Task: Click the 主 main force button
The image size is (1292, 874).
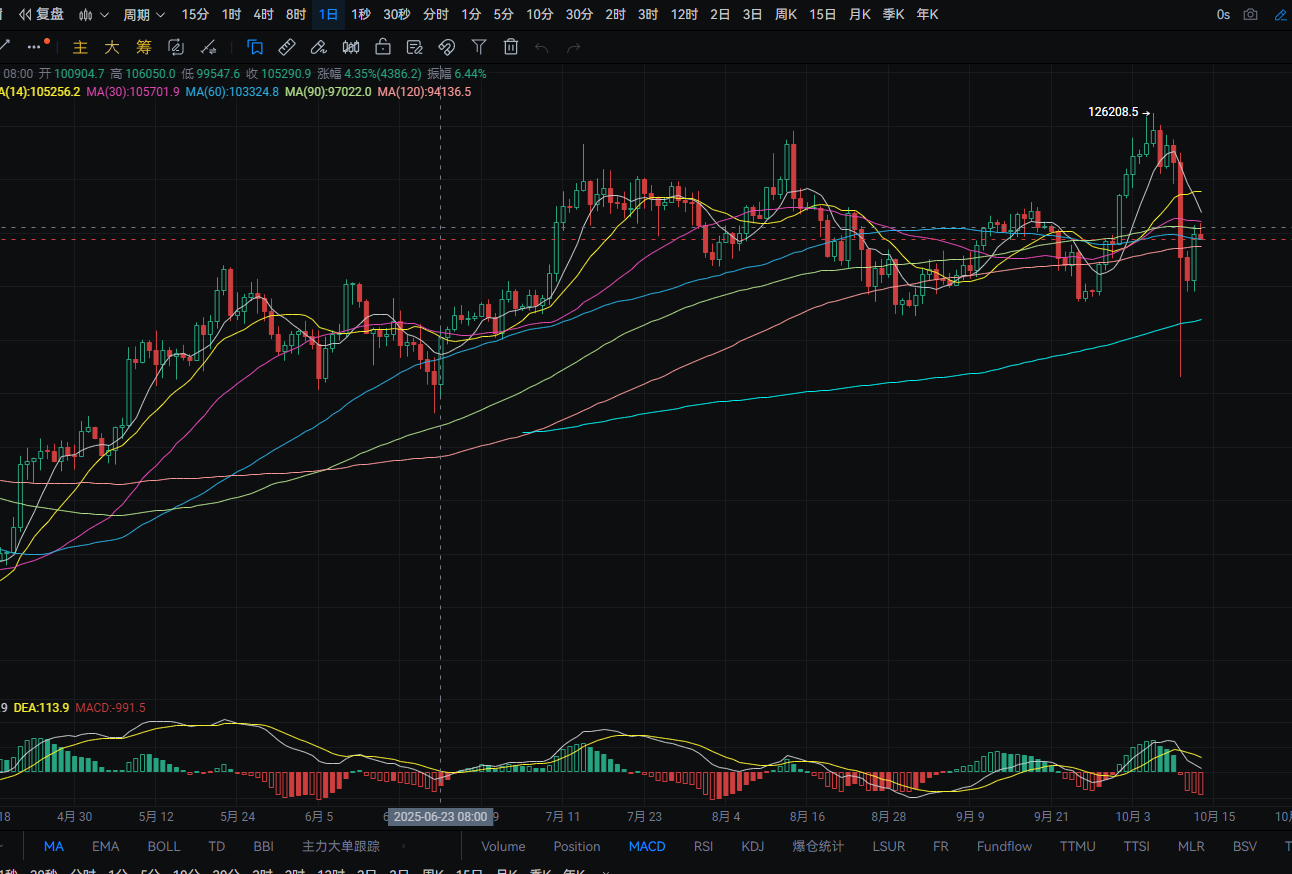Action: [81, 47]
